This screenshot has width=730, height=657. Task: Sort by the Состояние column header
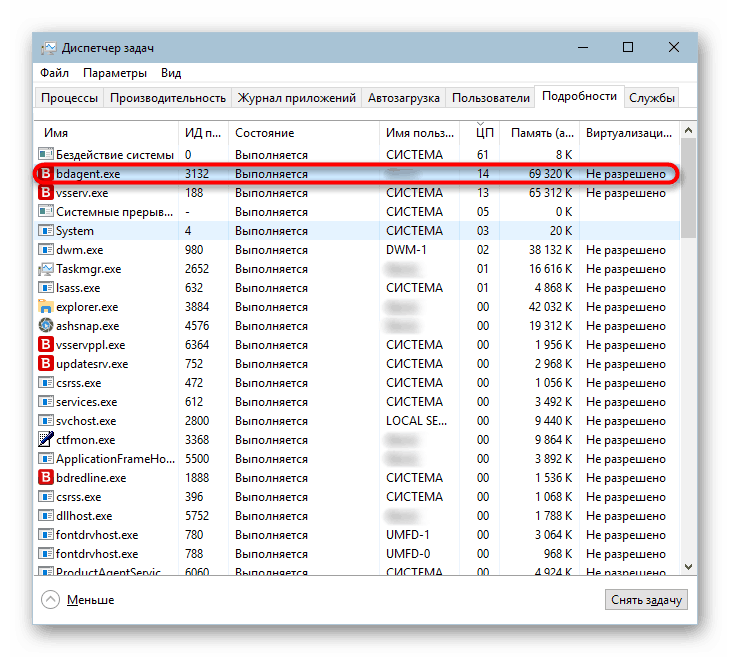pyautogui.click(x=304, y=133)
